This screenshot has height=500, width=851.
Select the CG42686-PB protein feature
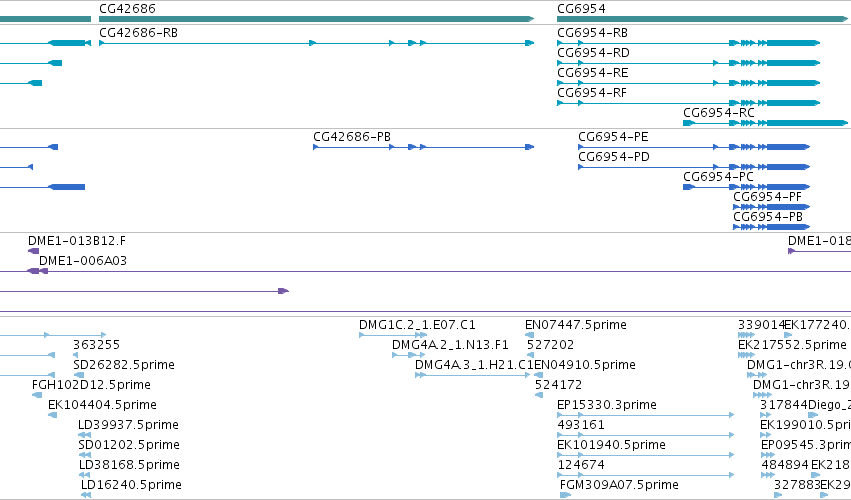click(x=424, y=147)
